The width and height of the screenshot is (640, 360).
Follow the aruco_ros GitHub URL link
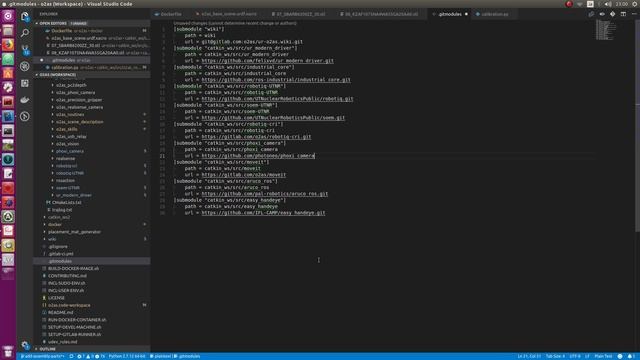click(264, 194)
